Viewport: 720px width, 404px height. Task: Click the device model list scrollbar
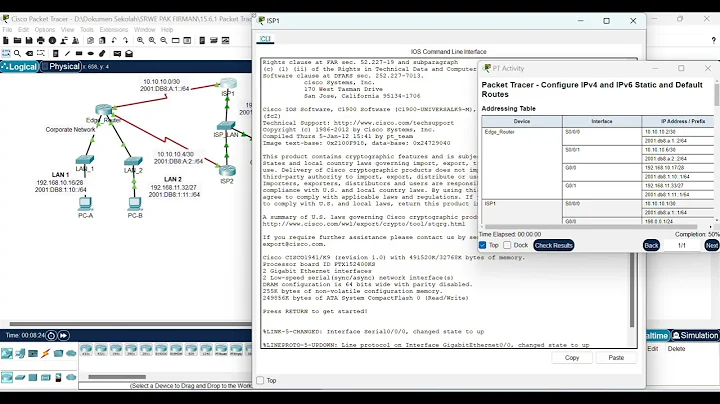[x=117, y=377]
